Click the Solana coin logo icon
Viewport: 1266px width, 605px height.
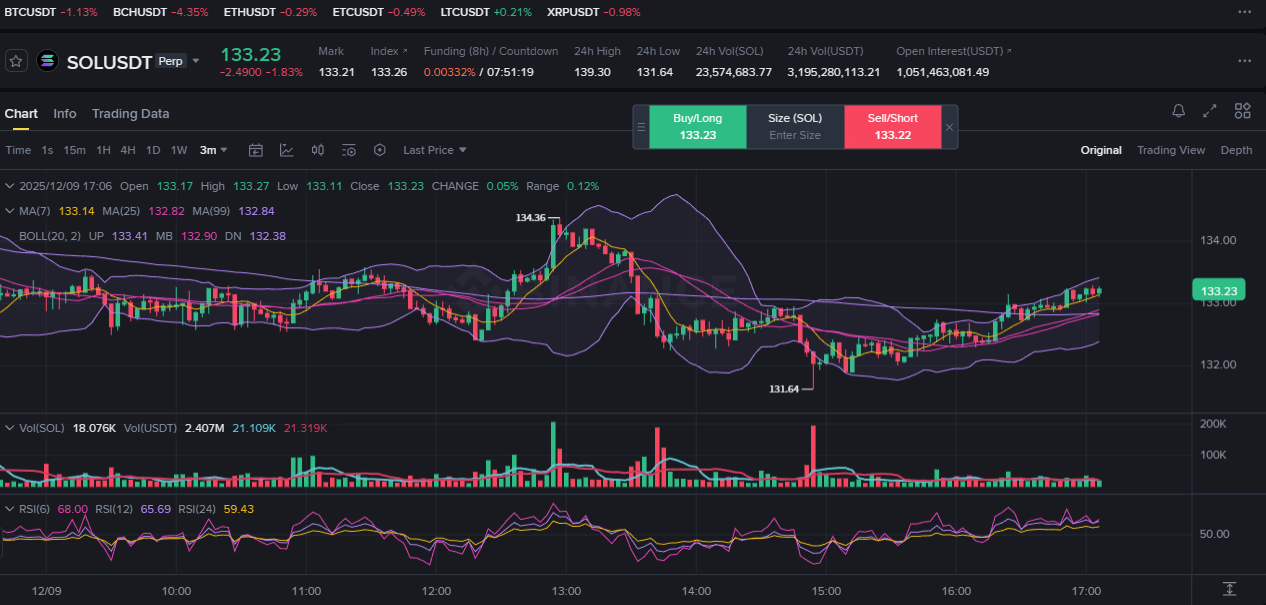47,61
